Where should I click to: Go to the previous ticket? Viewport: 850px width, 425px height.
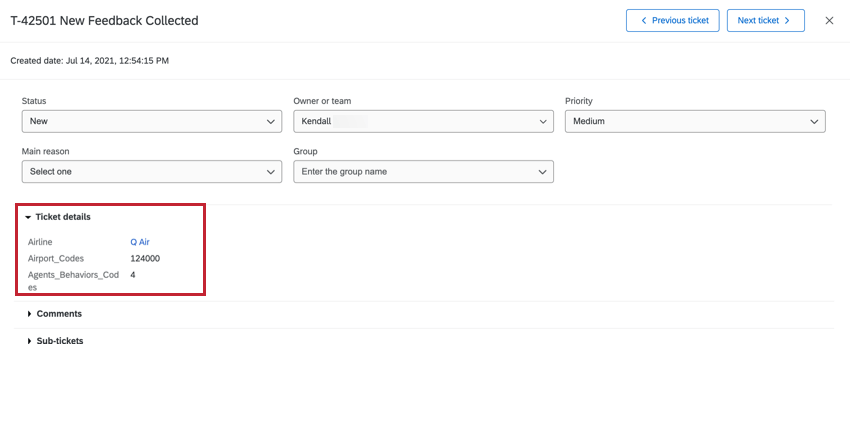(x=672, y=20)
